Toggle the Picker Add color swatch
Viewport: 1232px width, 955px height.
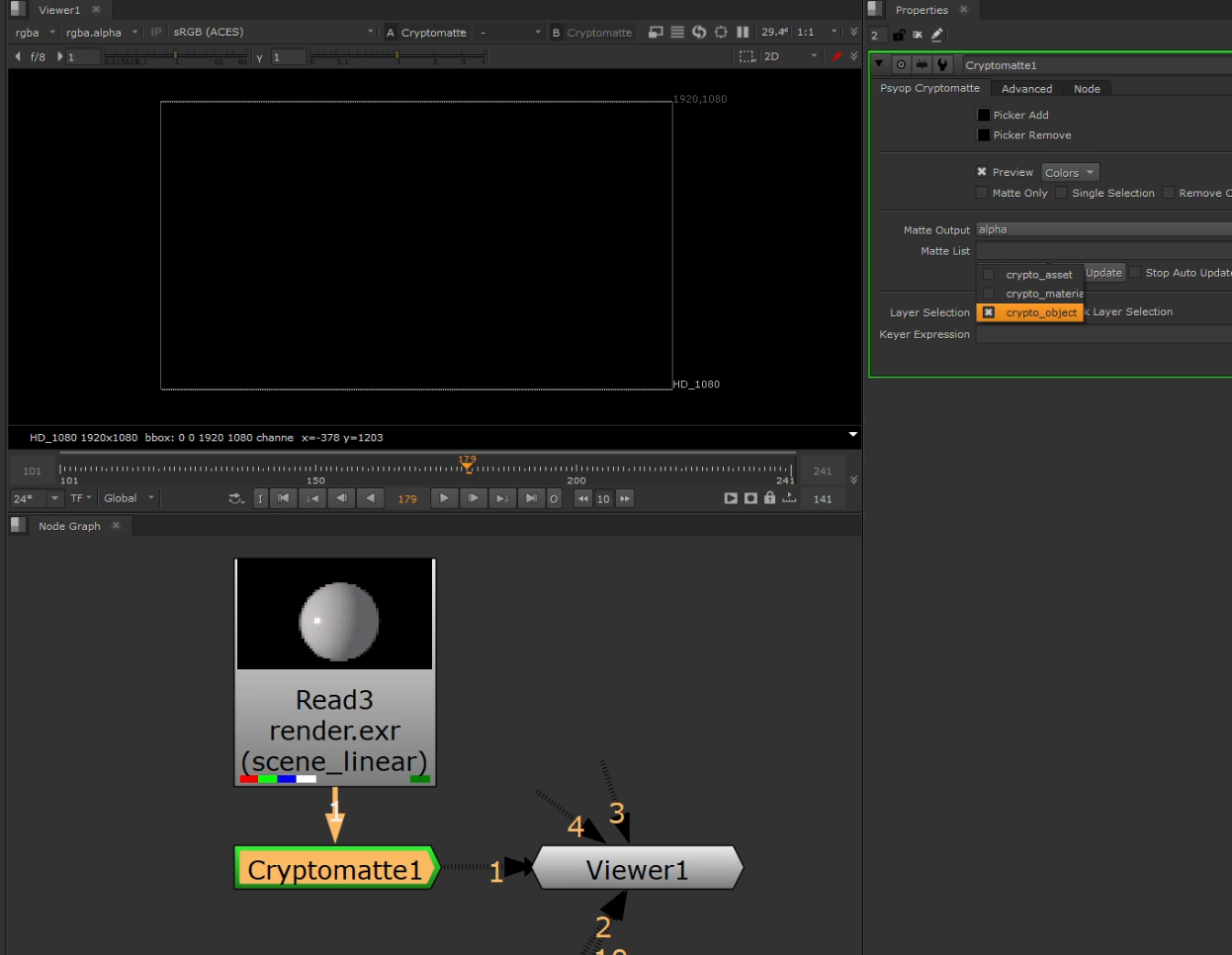pyautogui.click(x=984, y=115)
